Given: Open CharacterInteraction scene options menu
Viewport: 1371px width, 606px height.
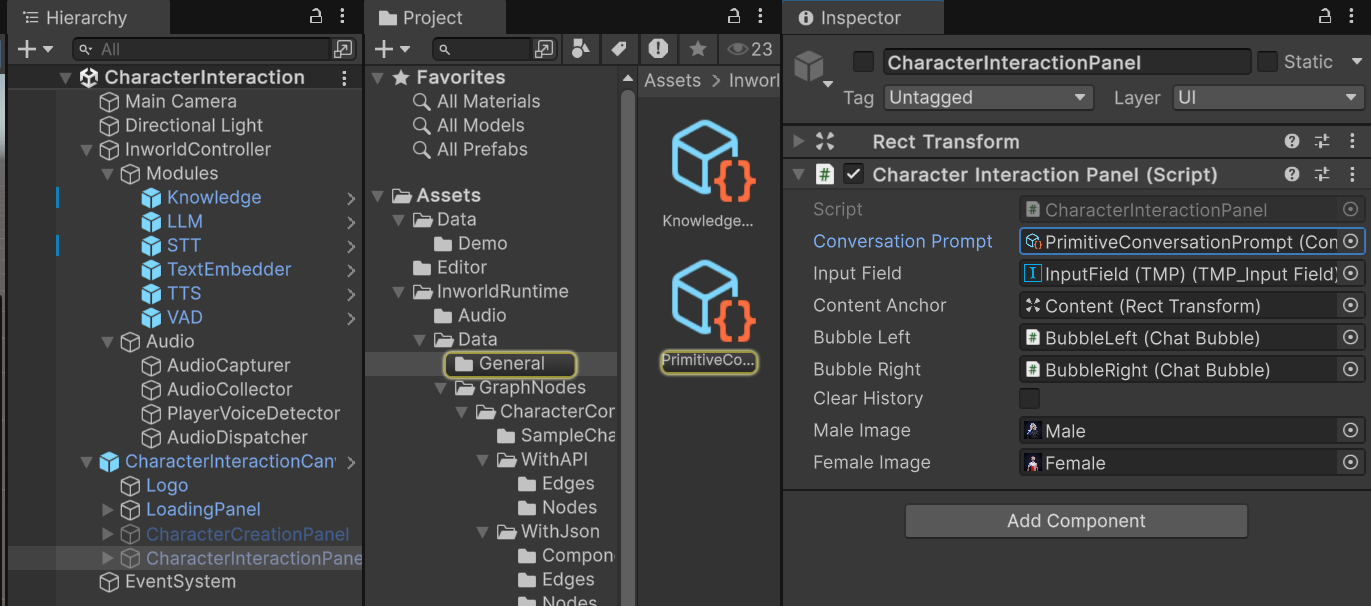Looking at the screenshot, I should click(x=345, y=77).
